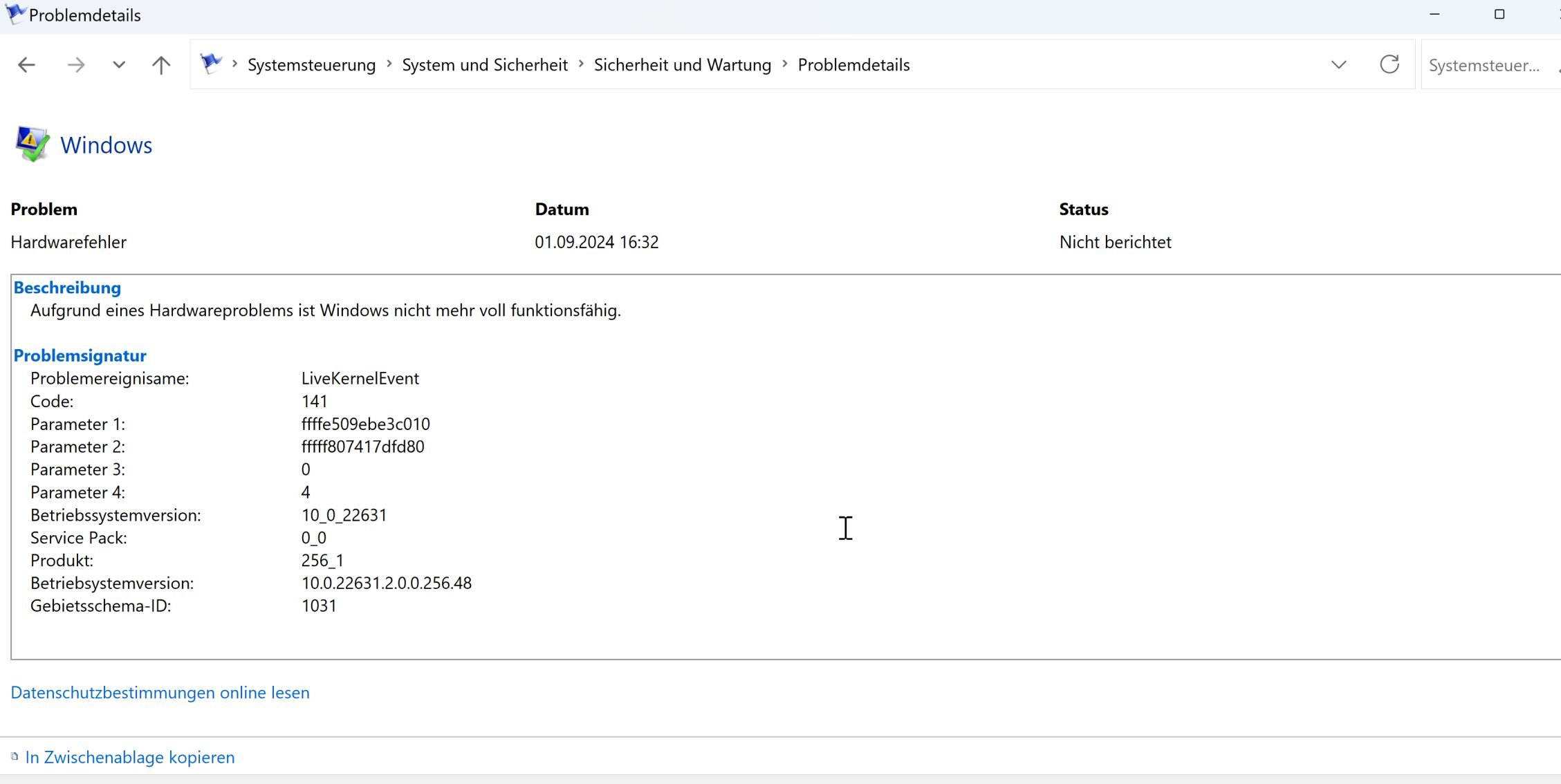Image resolution: width=1561 pixels, height=784 pixels.
Task: Click the small clipboard copy icon
Action: click(15, 756)
